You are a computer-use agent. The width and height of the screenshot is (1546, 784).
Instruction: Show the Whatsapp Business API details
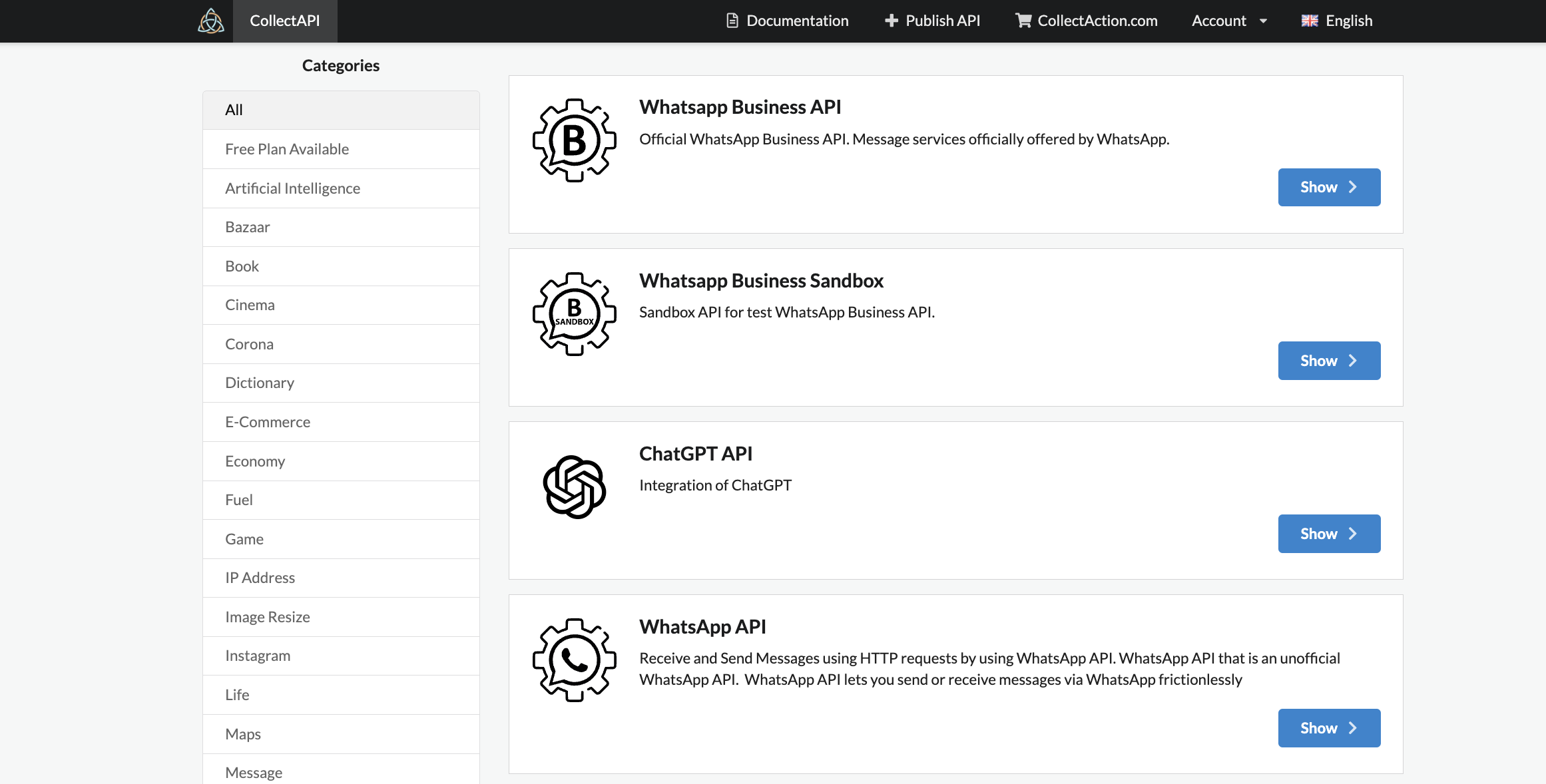tap(1329, 187)
